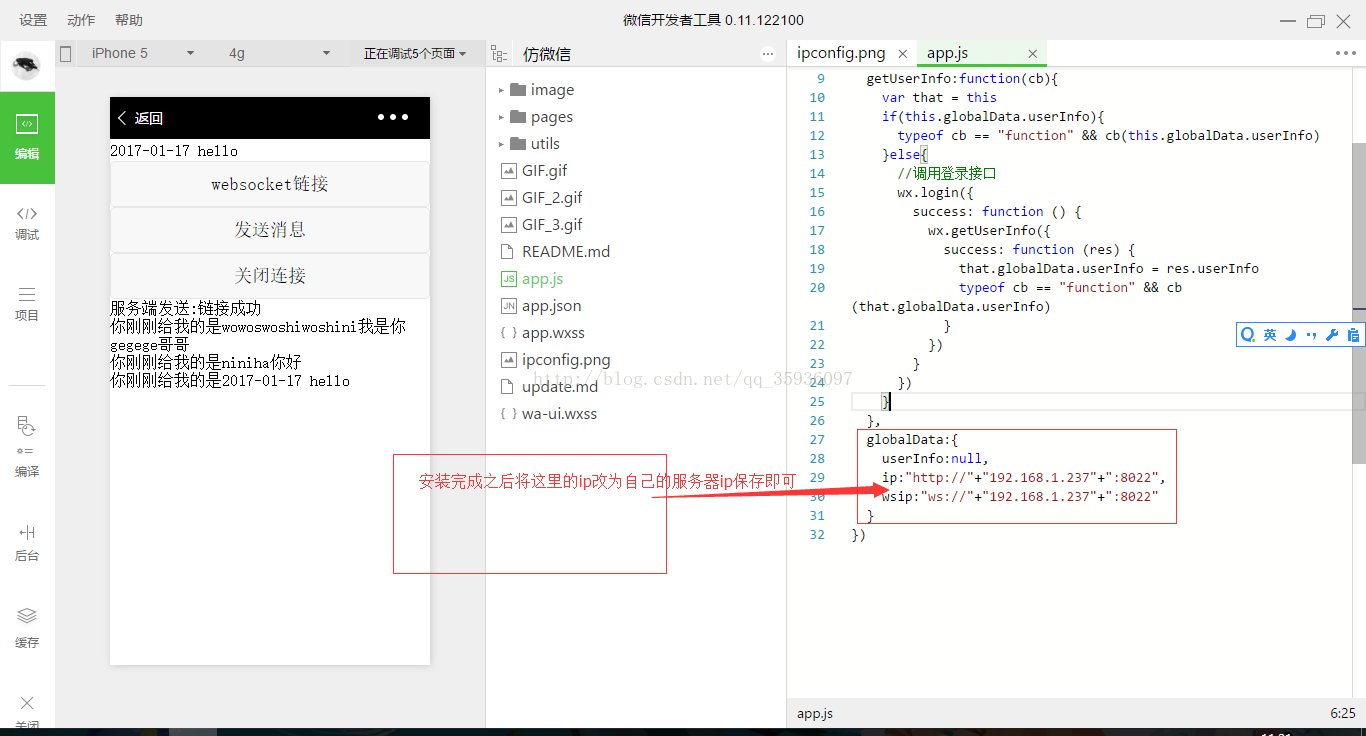Open the 动作 menu
1366x736 pixels.
81,20
